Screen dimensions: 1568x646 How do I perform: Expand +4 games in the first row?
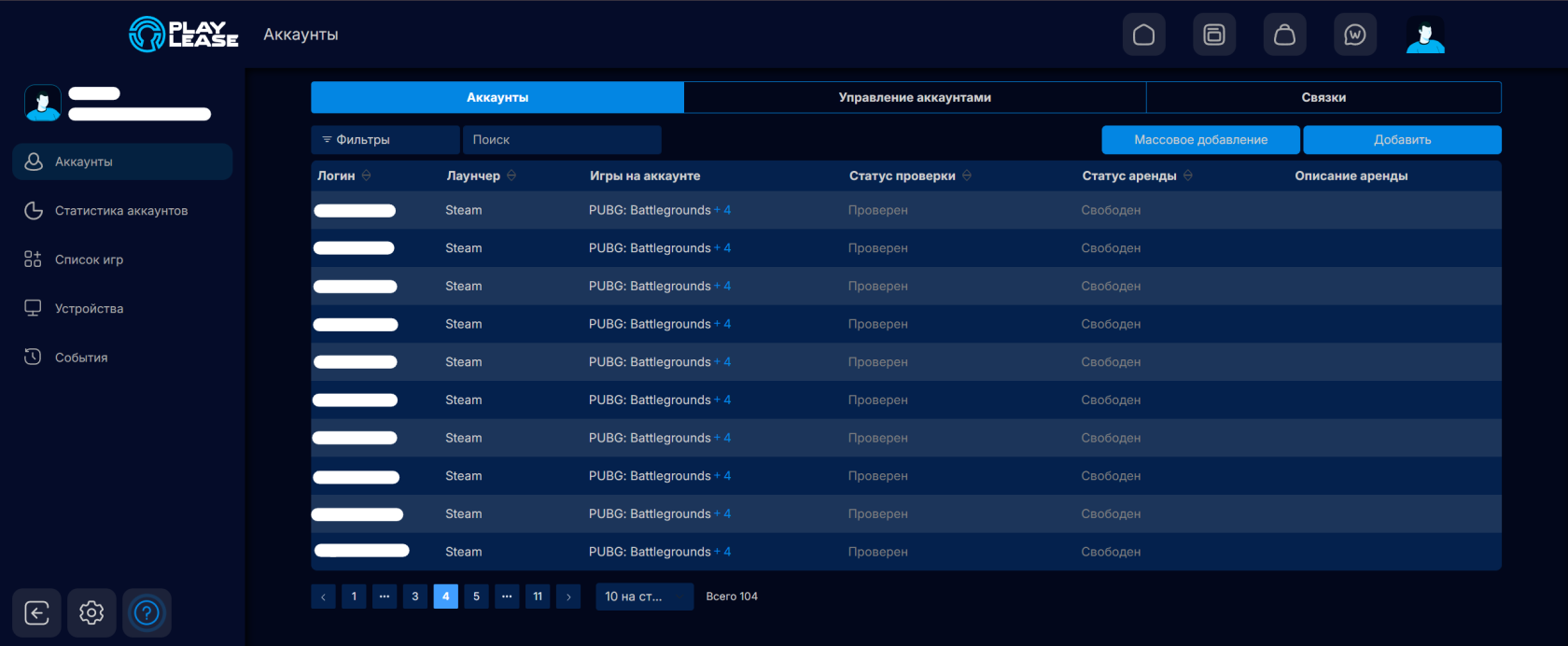[722, 210]
